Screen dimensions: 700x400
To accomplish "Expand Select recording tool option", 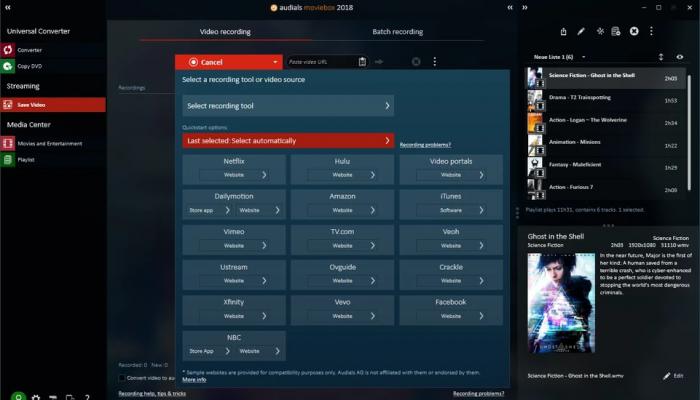I will tap(288, 106).
